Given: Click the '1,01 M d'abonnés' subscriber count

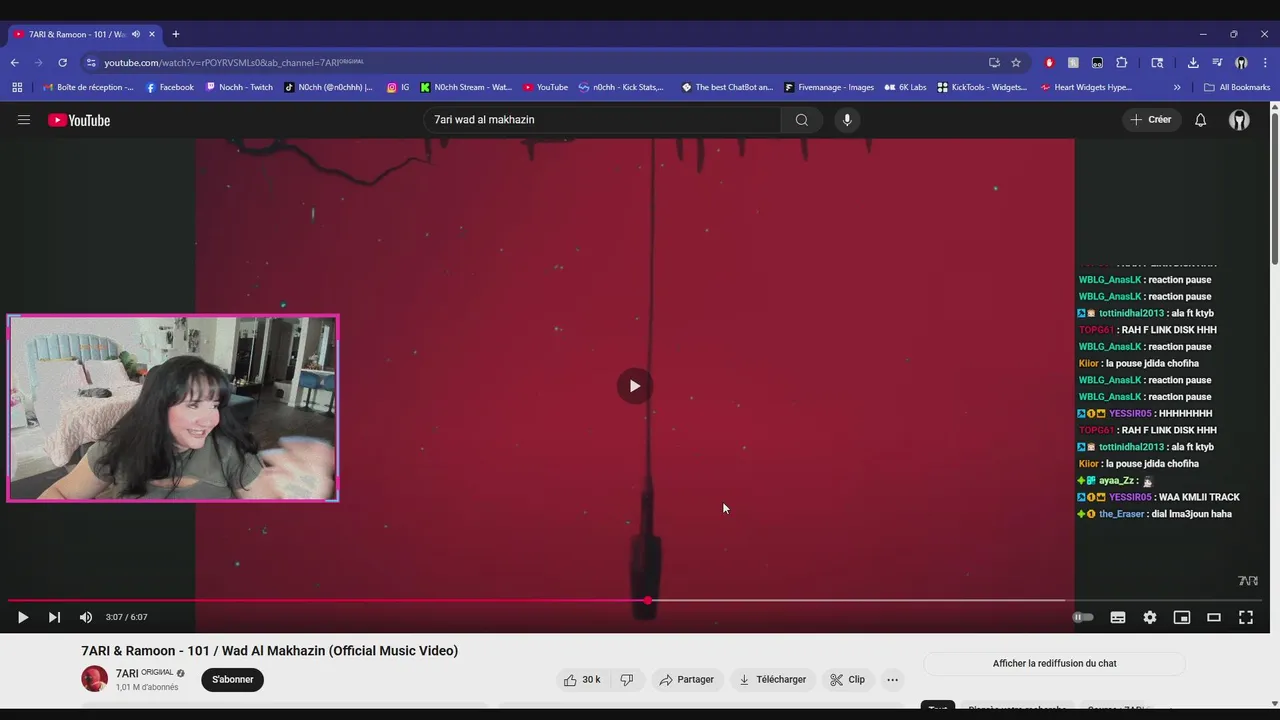Looking at the screenshot, I should (x=147, y=688).
